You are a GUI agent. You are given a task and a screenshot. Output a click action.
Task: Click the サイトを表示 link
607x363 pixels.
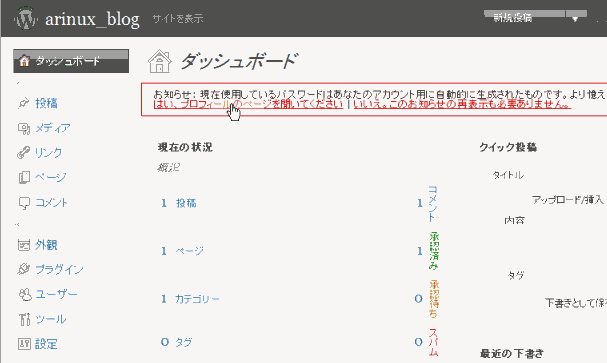(178, 19)
